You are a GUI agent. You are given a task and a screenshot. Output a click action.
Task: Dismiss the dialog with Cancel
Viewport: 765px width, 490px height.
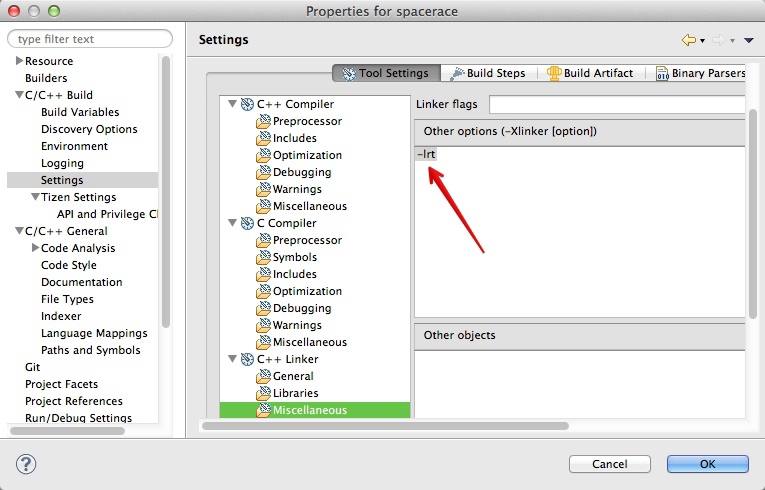pyautogui.click(x=609, y=464)
